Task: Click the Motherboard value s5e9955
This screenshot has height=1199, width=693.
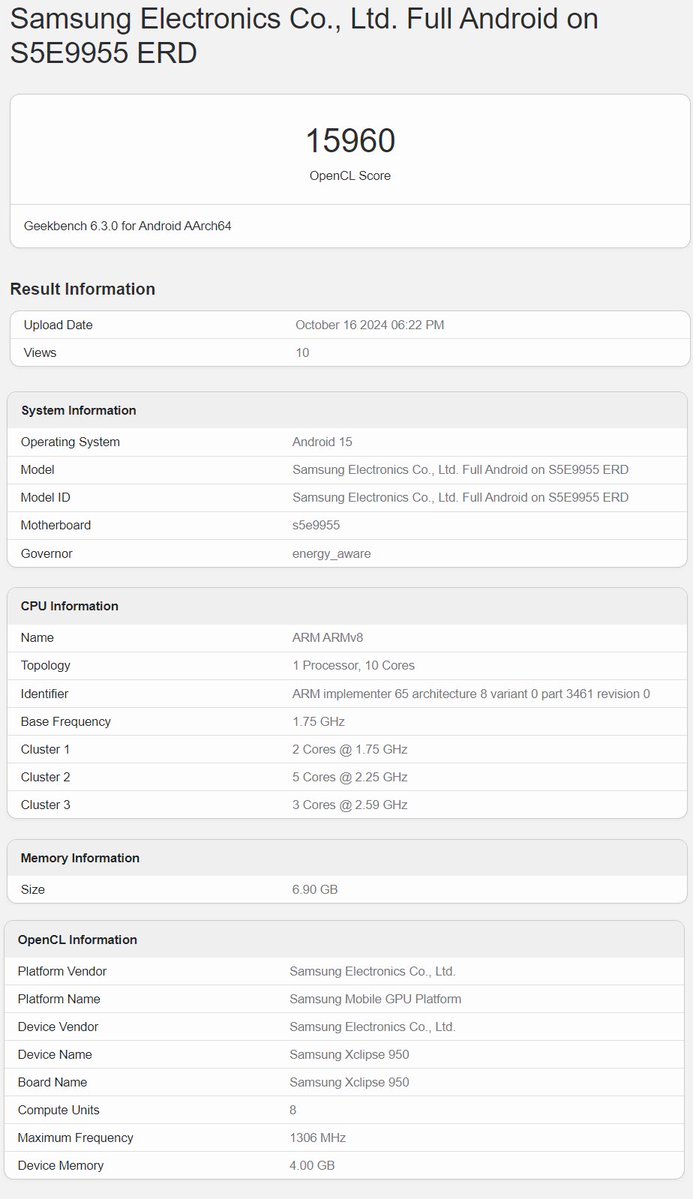Action: (x=320, y=526)
